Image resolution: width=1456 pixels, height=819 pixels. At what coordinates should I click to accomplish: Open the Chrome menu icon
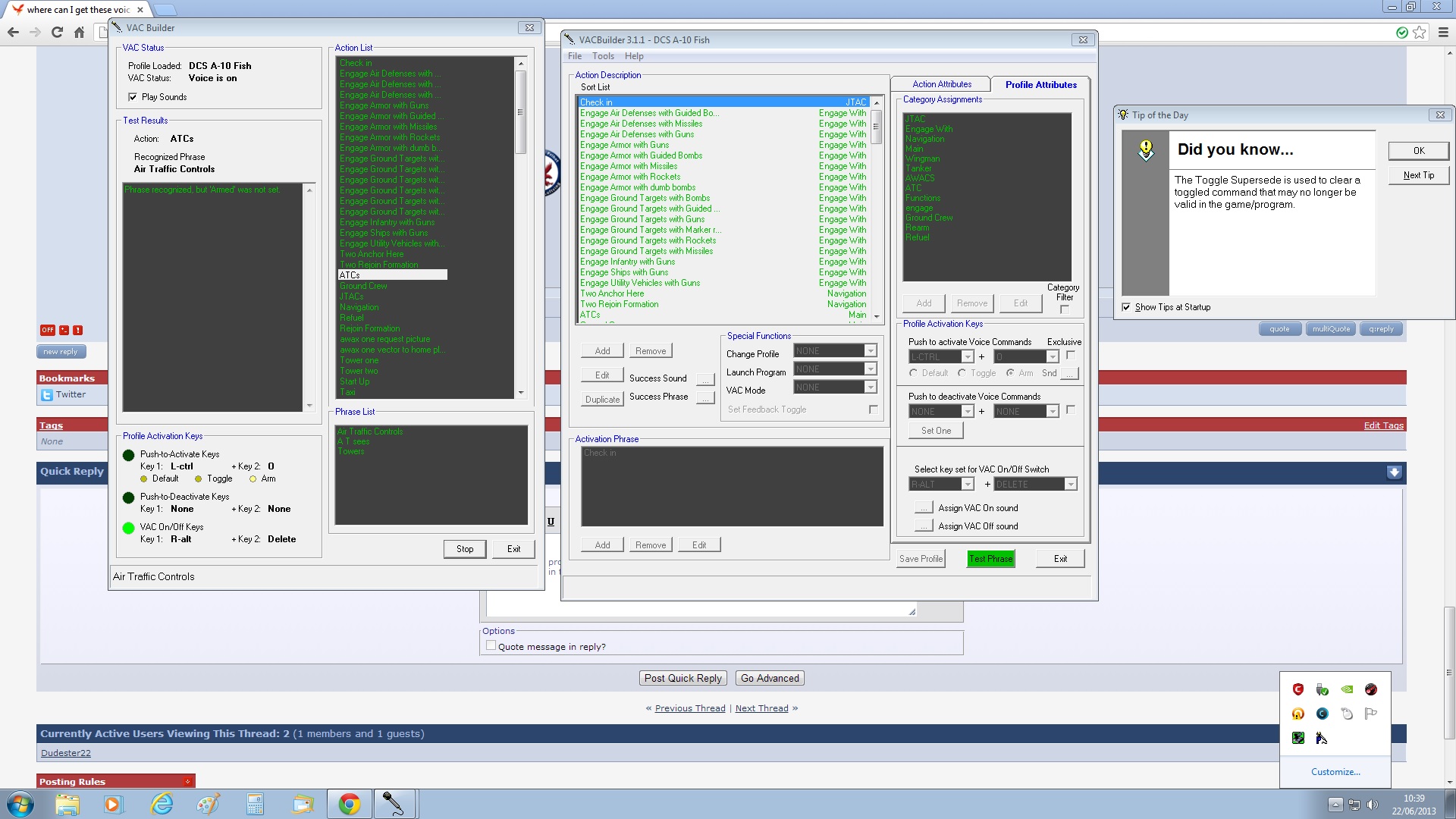1443,32
